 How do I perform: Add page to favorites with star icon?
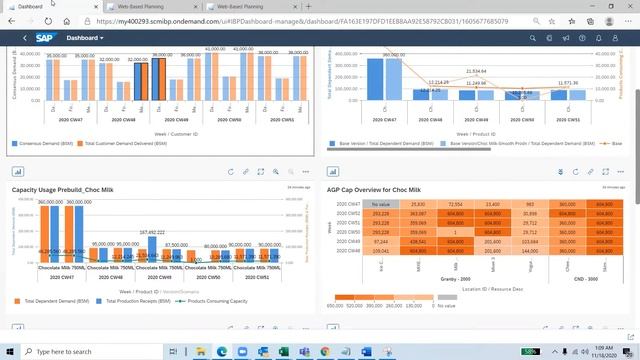552,21
